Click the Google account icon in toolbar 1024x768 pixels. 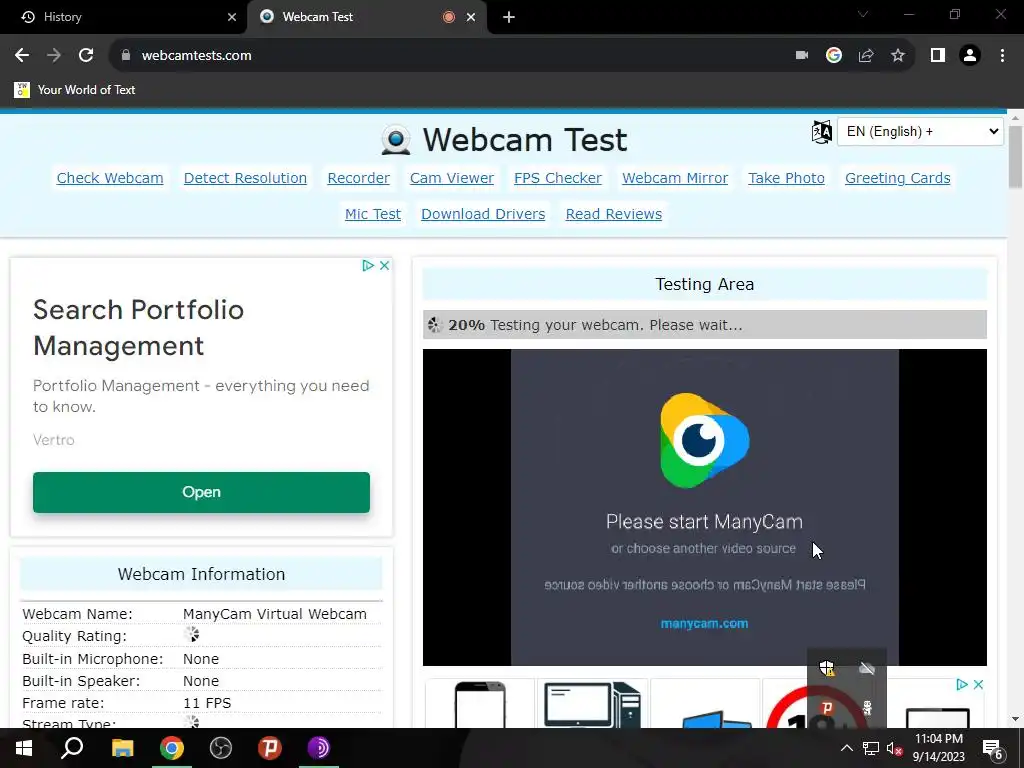click(x=834, y=56)
